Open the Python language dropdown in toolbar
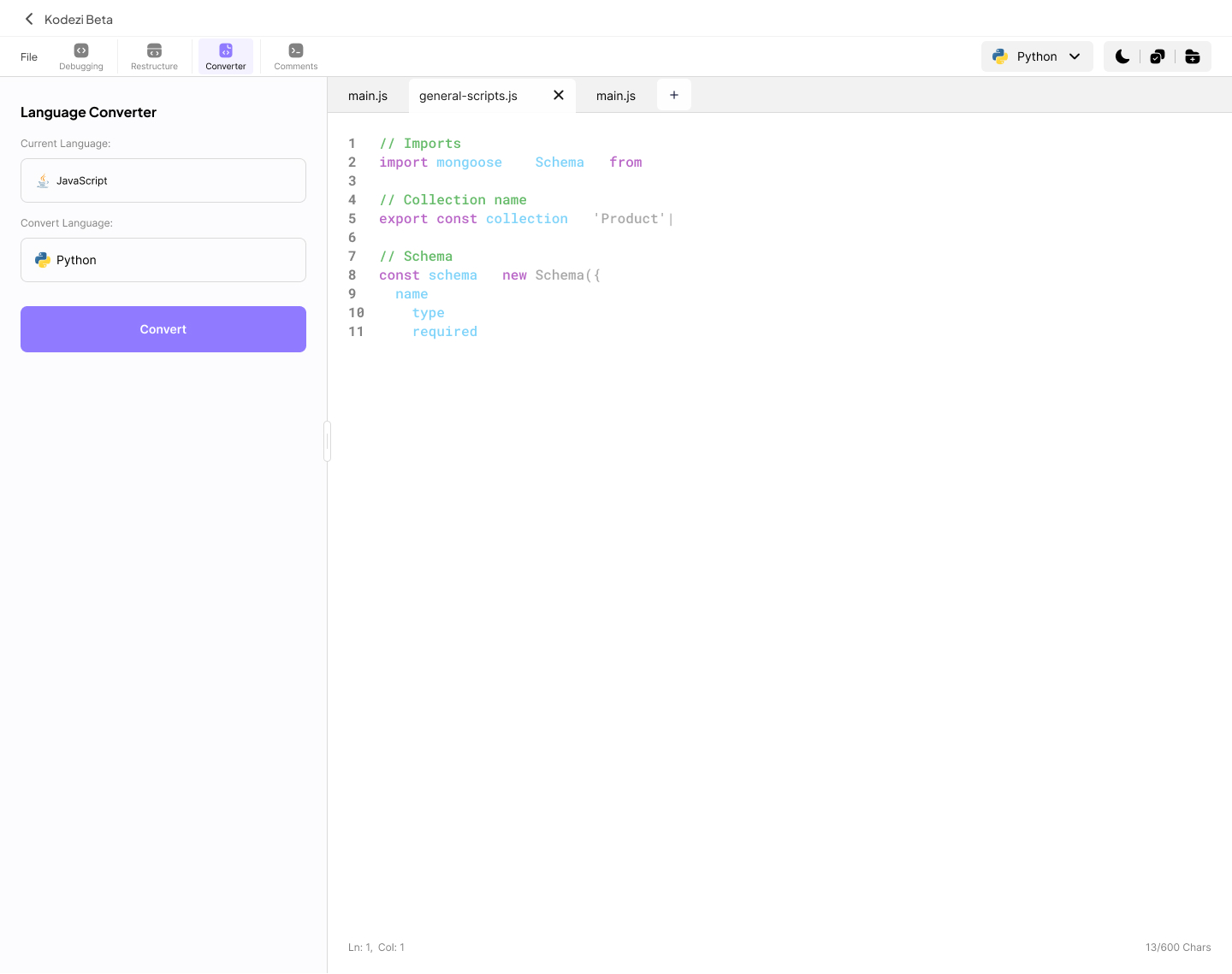The width and height of the screenshot is (1232, 974). (x=1037, y=56)
